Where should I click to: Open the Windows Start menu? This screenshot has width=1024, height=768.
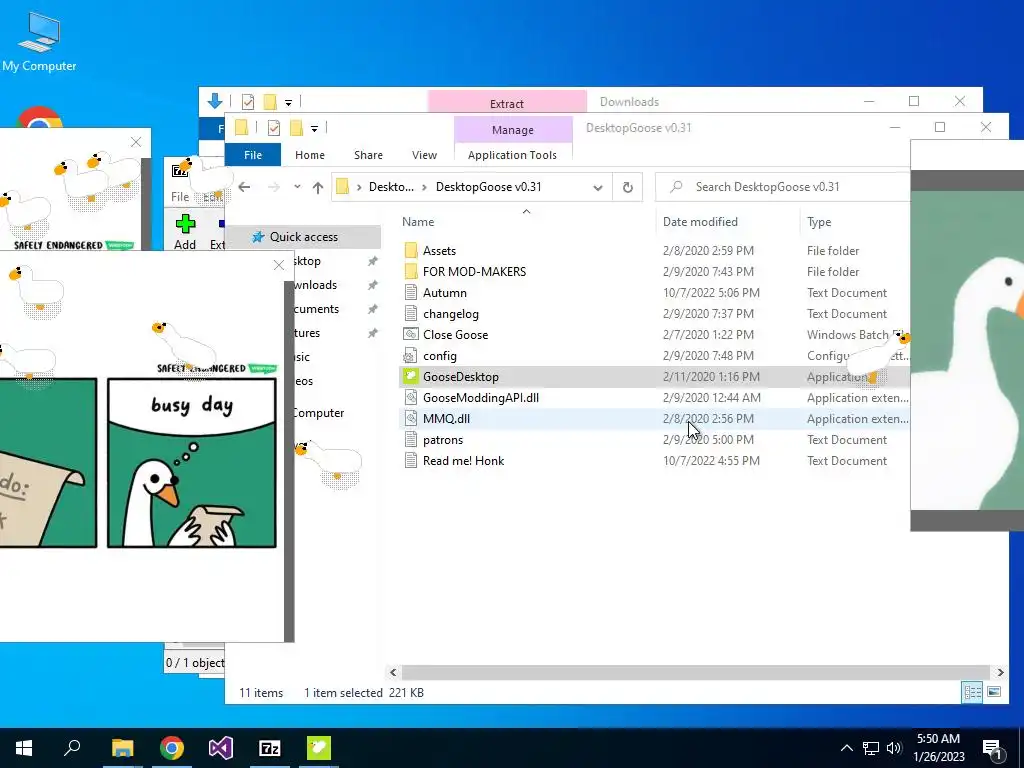click(x=24, y=748)
